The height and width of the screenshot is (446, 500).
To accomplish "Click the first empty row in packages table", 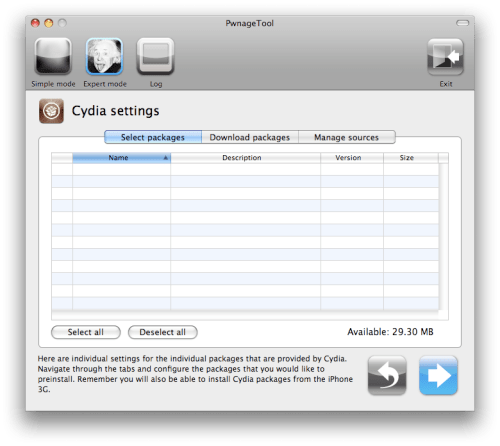I will tap(245, 169).
